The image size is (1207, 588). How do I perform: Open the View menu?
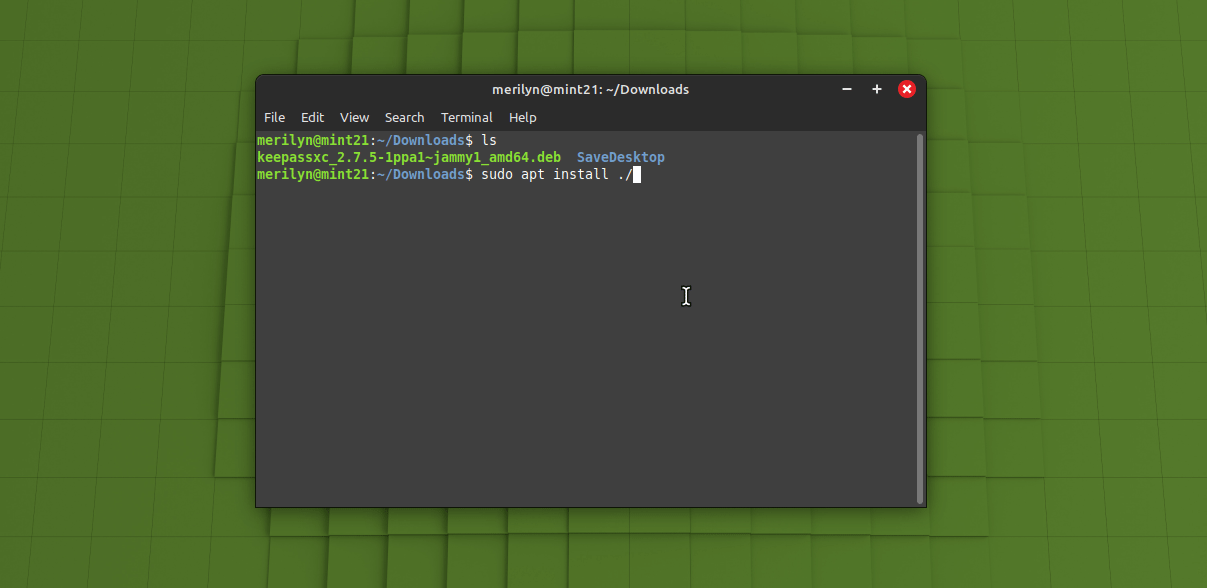tap(354, 117)
